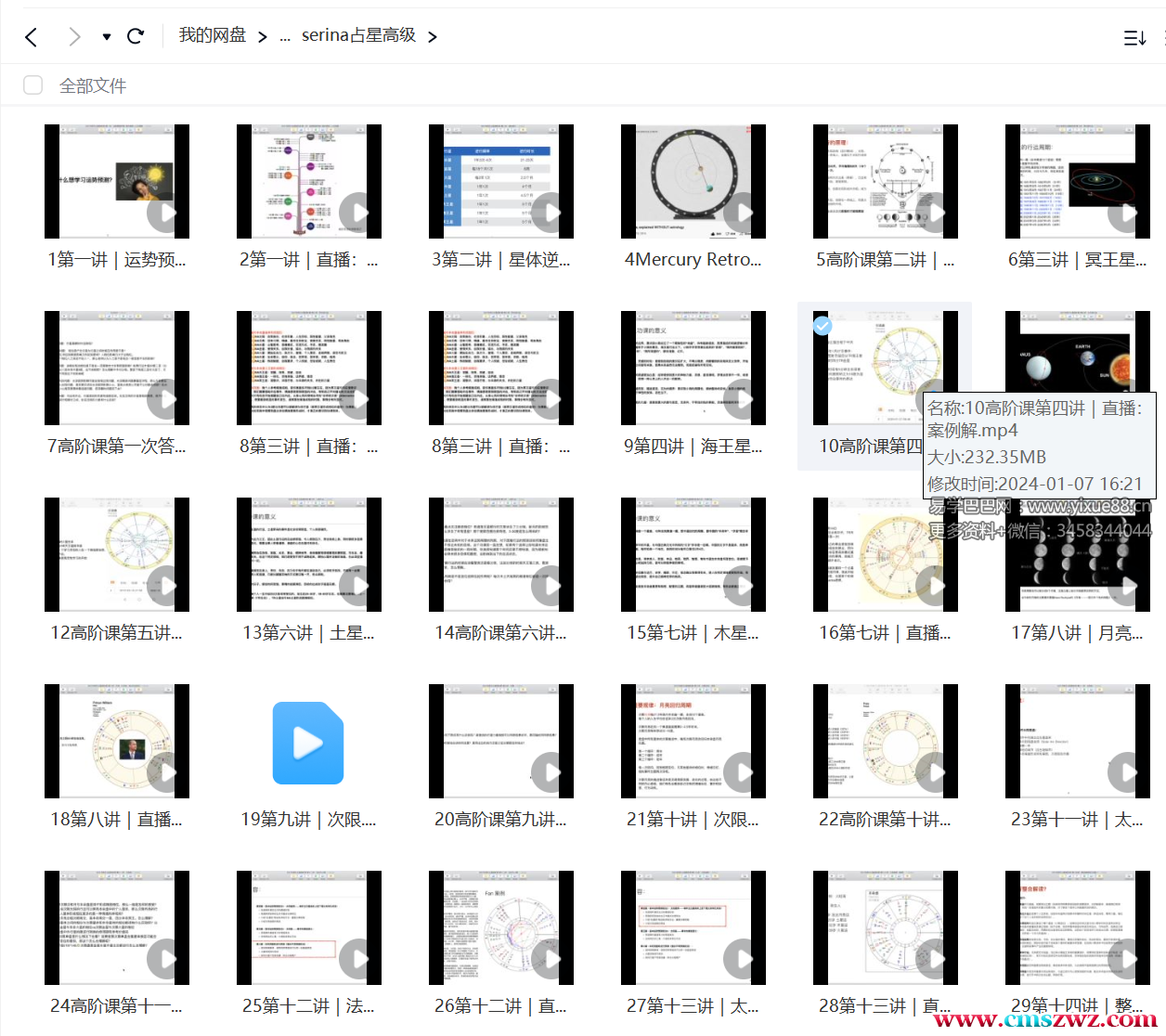Viewport: 1166px width, 1036px height.
Task: Toggle the 全部文件 select-all checkbox
Action: tap(33, 85)
